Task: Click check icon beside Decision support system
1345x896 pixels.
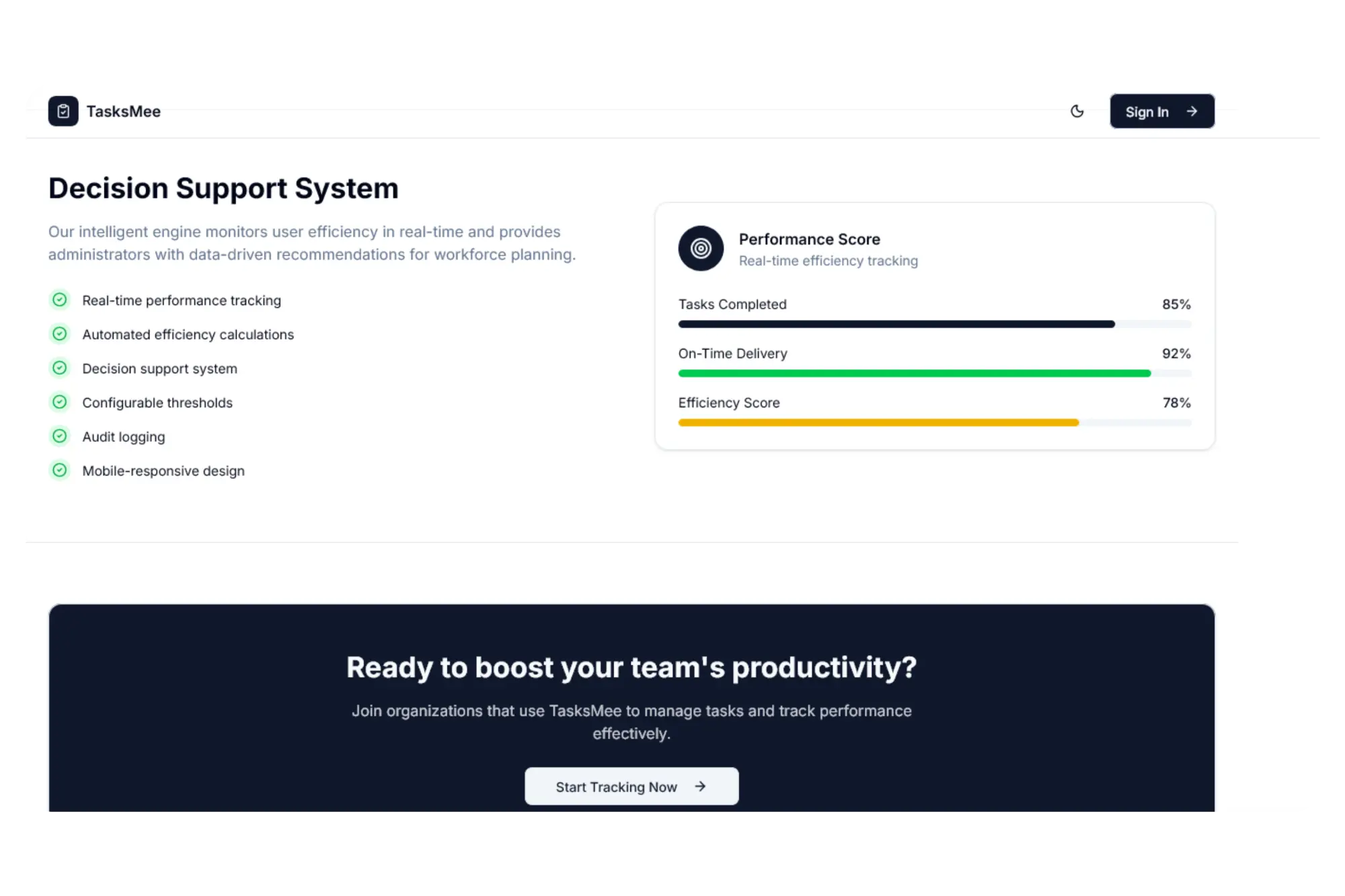Action: (x=60, y=368)
